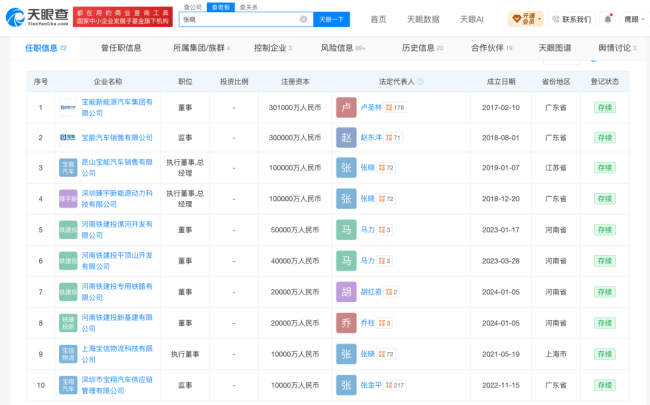Open 宝能新能源汽车集团 company logo
This screenshot has width=650, height=405.
tap(68, 107)
